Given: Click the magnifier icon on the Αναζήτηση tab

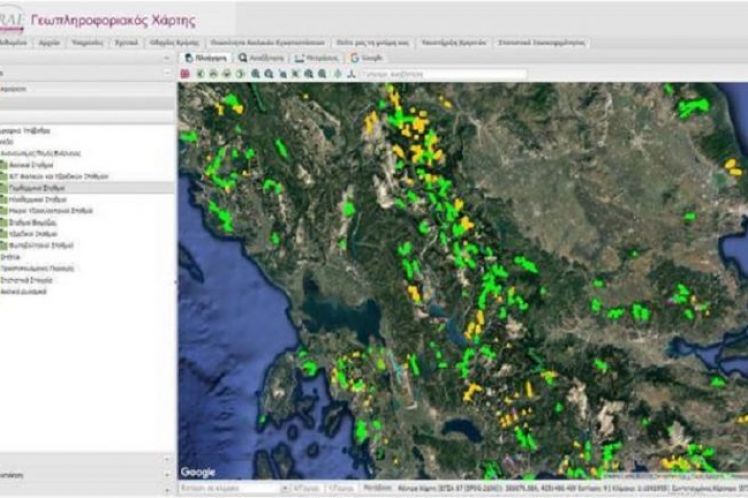Looking at the screenshot, I should tap(243, 58).
